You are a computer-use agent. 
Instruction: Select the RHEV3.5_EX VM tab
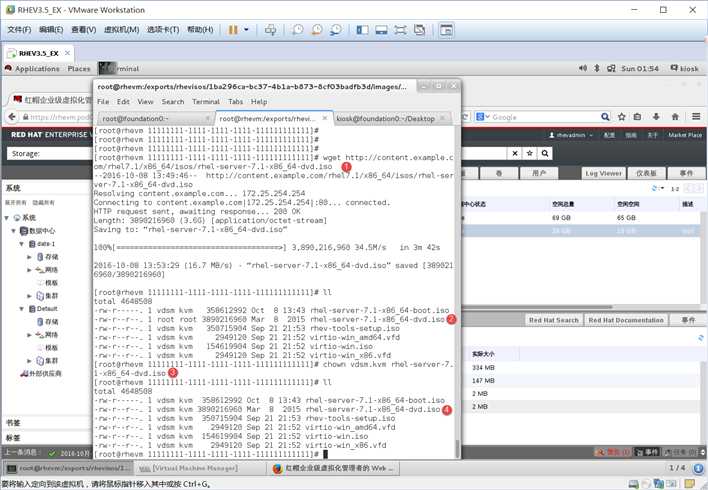pos(39,53)
